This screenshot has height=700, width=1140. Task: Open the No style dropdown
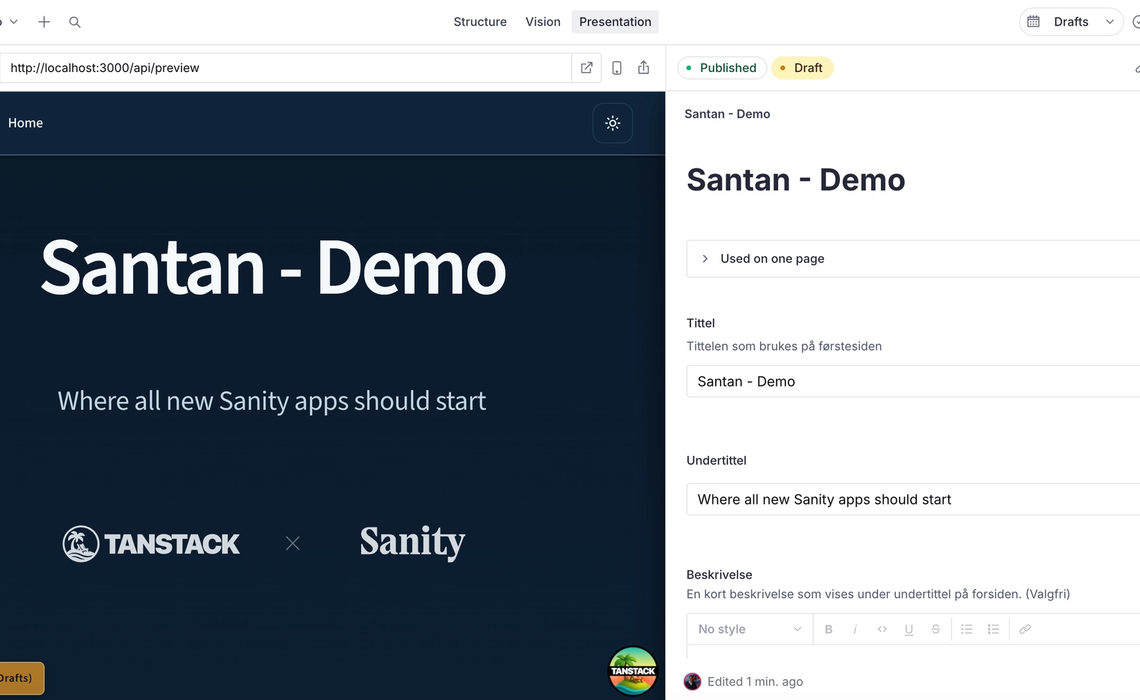click(750, 629)
